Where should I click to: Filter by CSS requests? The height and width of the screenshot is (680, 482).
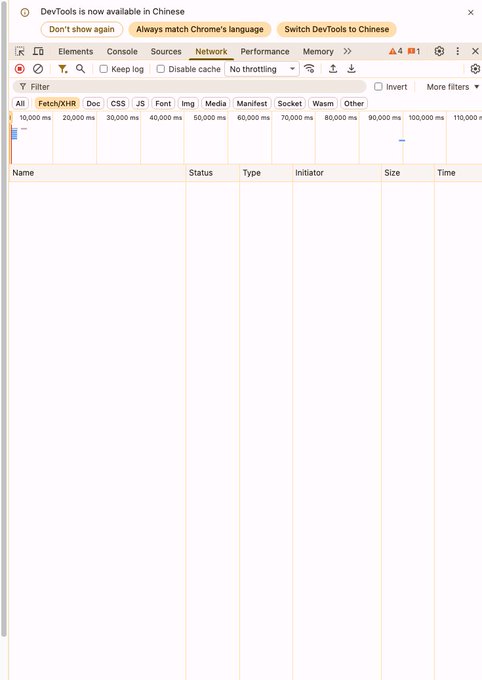pos(118,104)
